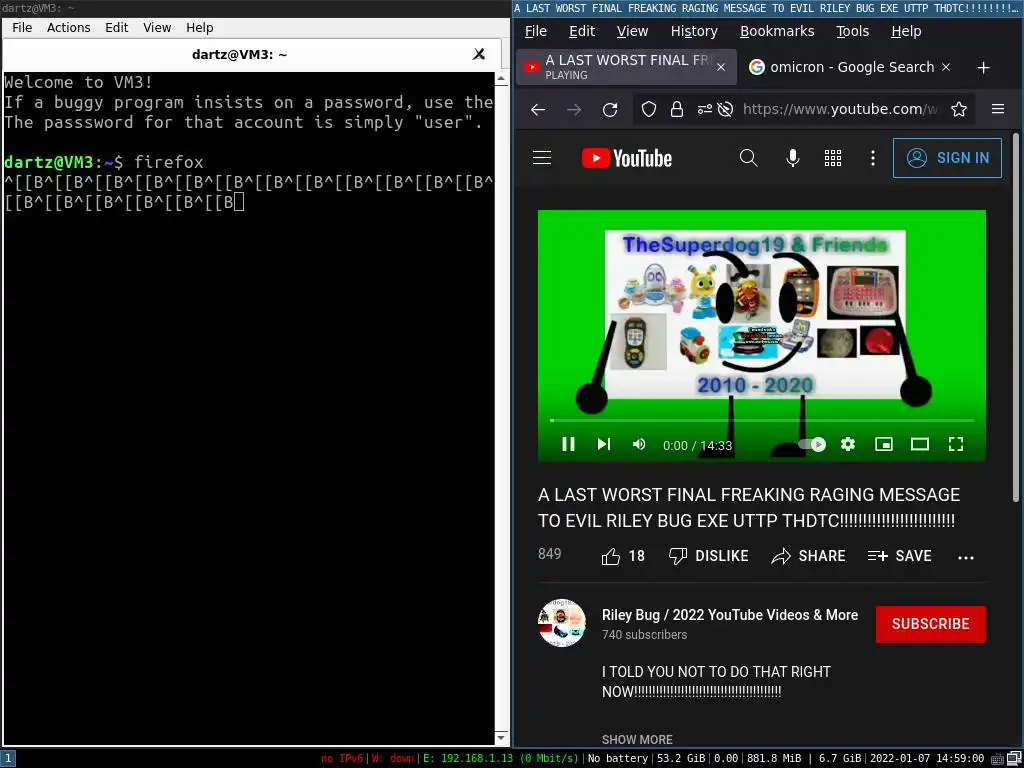Open the permissions icon in the URL bar
This screenshot has height=768, width=1024.
704,109
